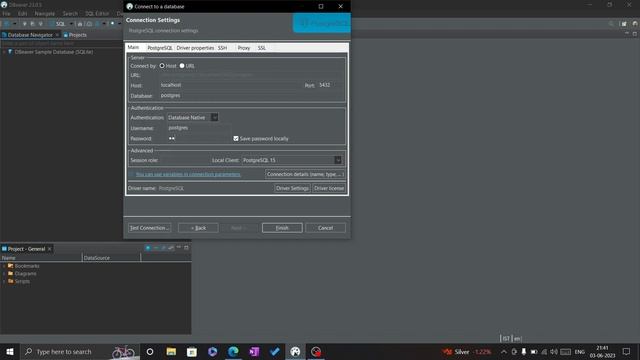Open notification center icon
Screen dimensions: 640x360
627,351
